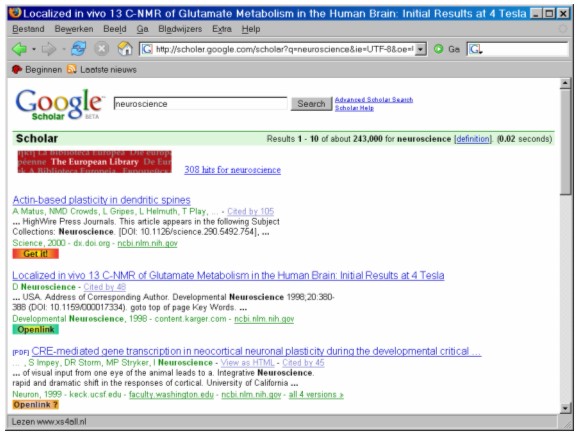
Task: Open the Scholar Help link
Action: click(354, 108)
